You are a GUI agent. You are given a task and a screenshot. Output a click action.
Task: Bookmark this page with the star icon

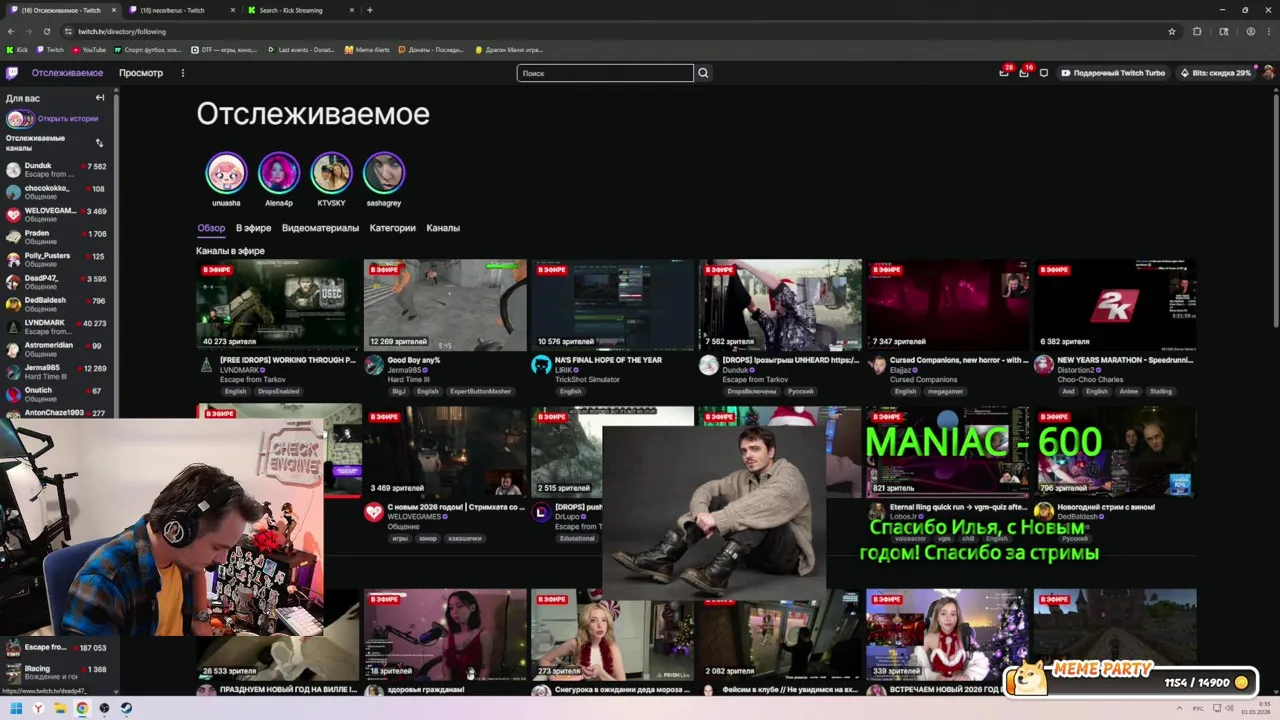1172,31
